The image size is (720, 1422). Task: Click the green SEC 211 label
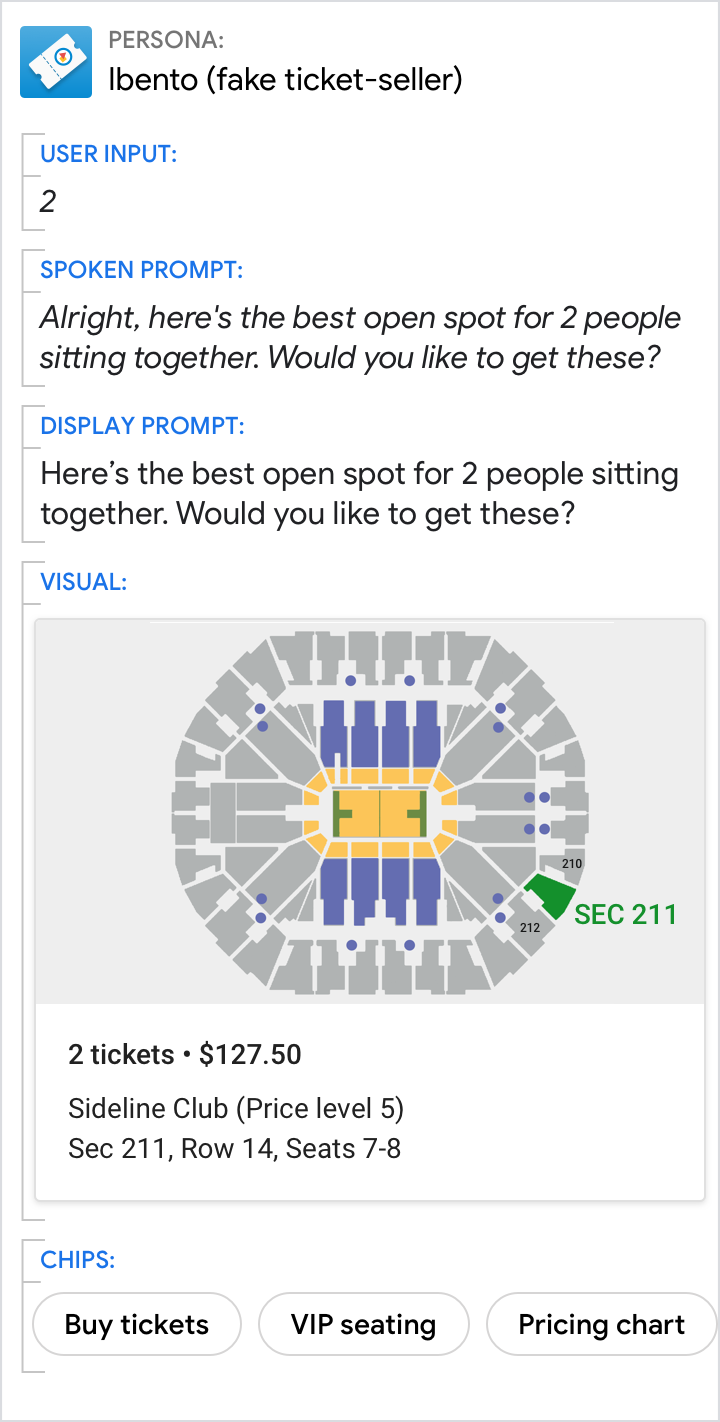pos(626,914)
